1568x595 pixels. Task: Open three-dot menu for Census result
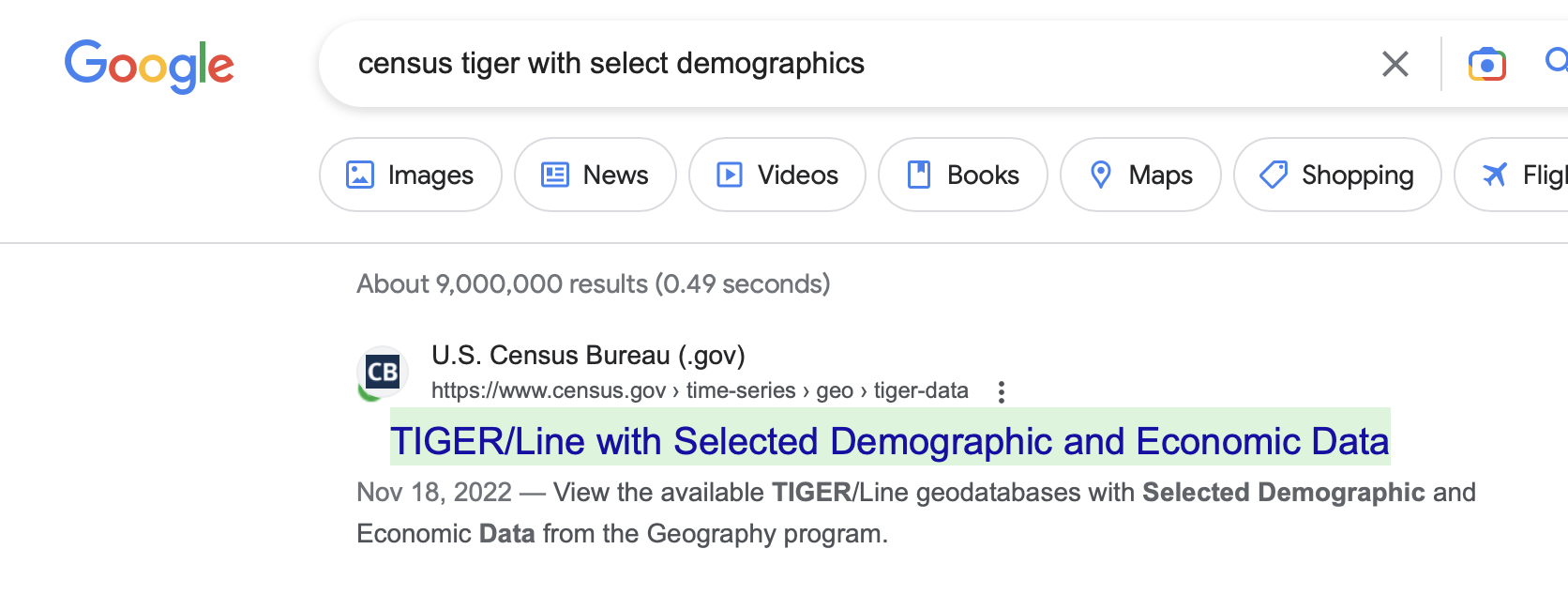(1002, 391)
